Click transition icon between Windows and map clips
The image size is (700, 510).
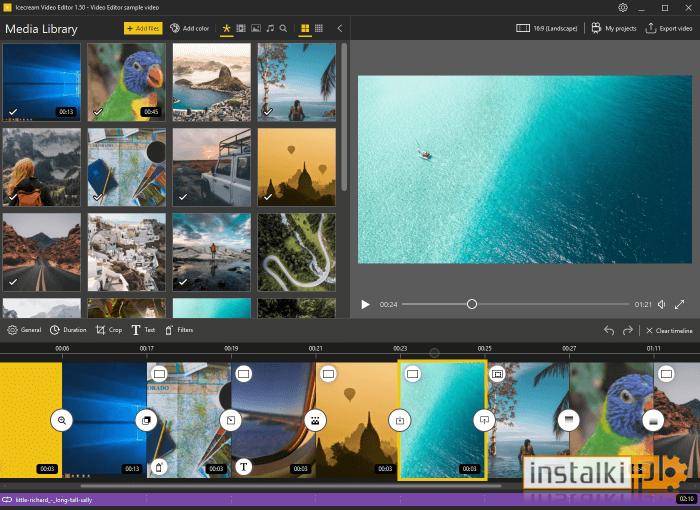coord(146,420)
